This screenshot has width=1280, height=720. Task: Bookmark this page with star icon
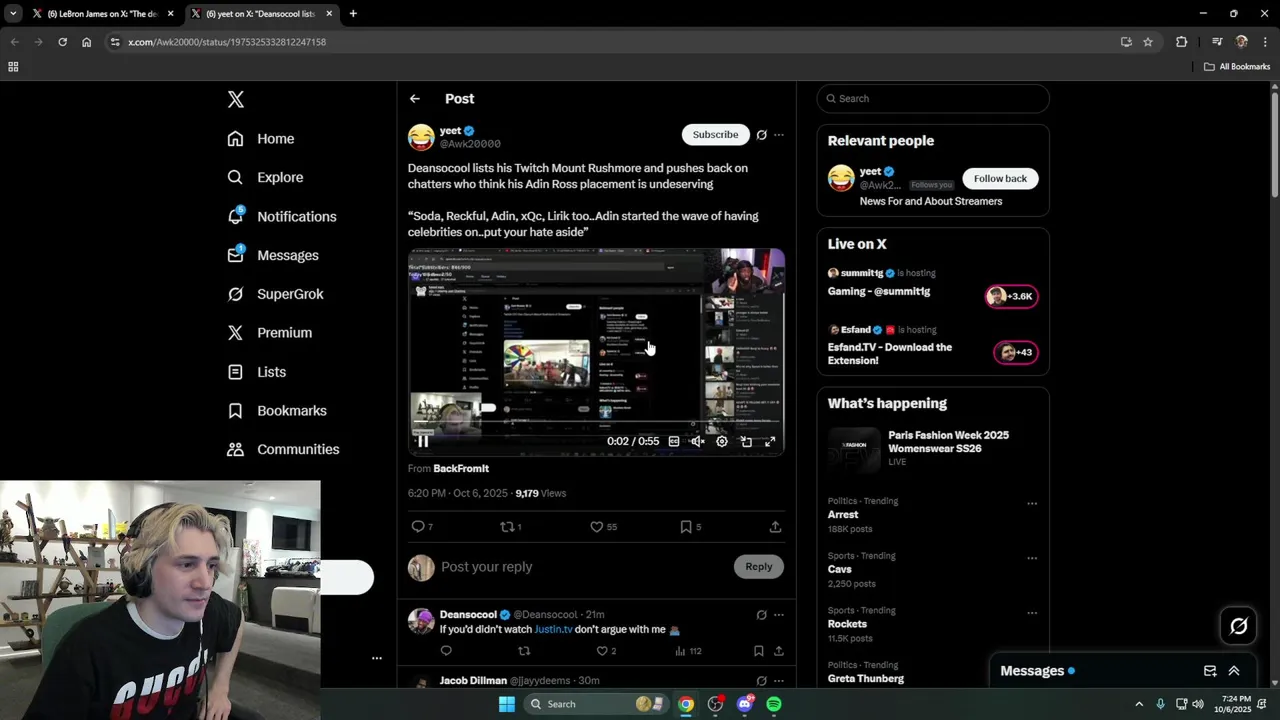coord(1148,42)
